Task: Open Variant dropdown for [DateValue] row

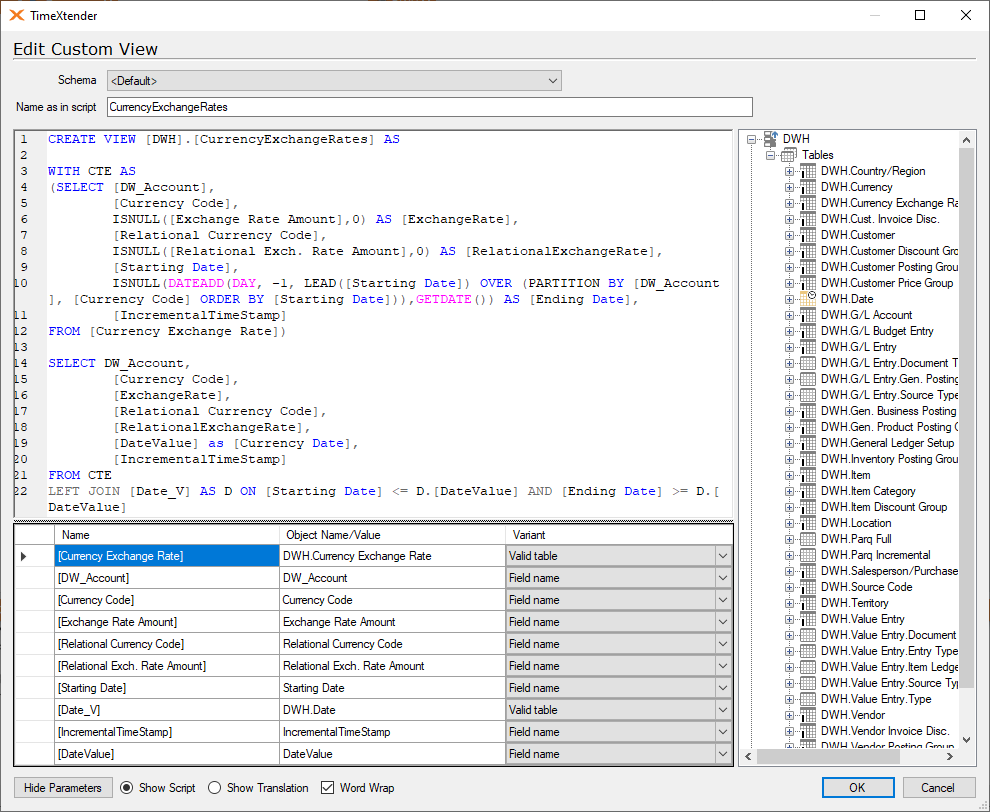Action: click(723, 754)
